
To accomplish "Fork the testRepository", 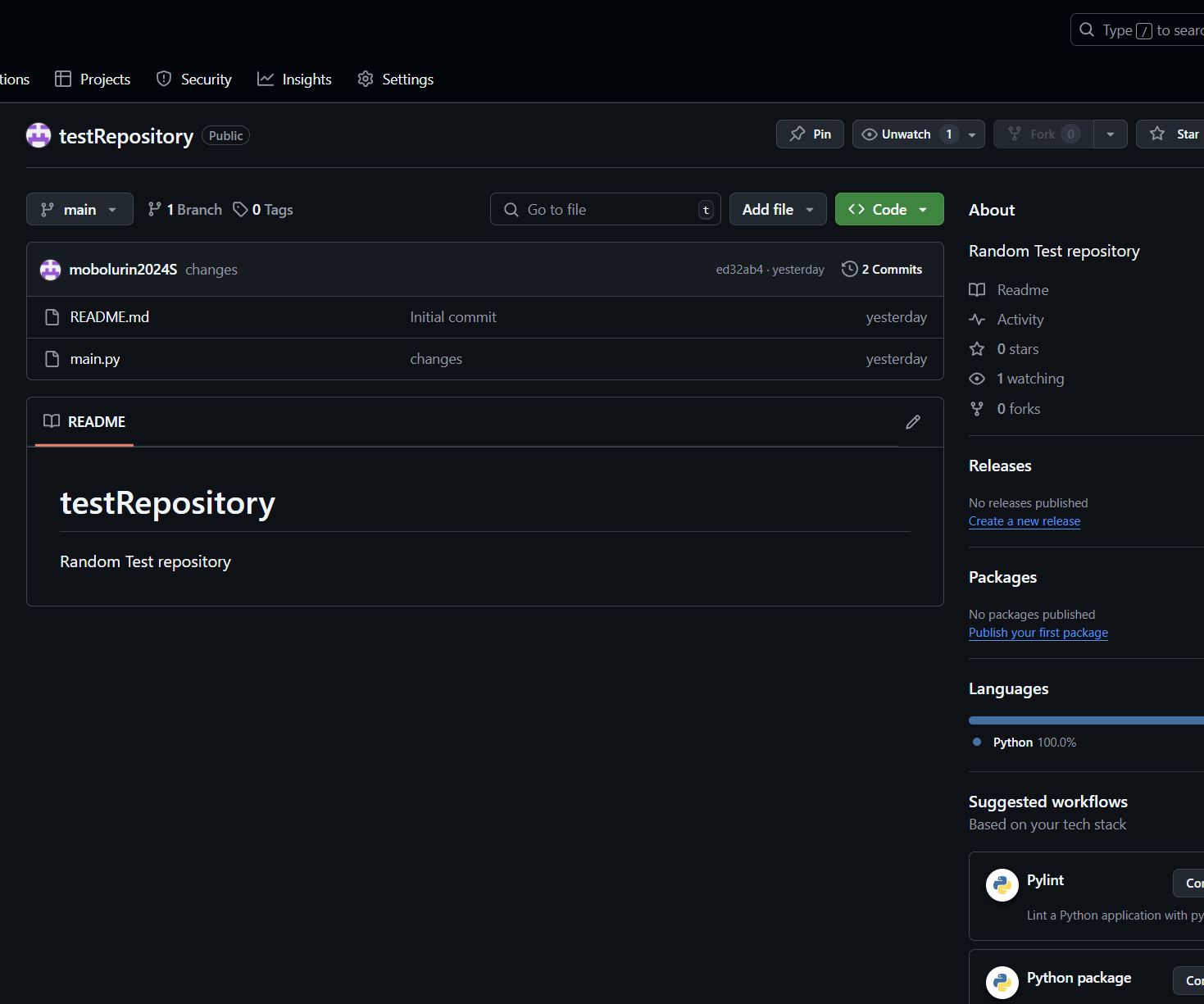I will (x=1042, y=134).
